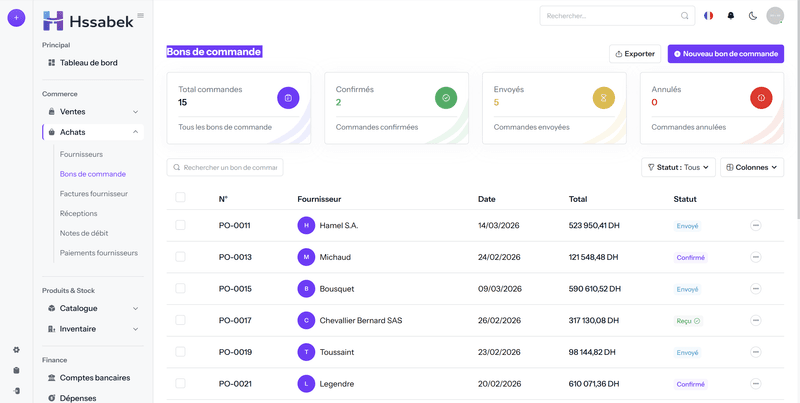
Task: Click Nouveau bon de commande button
Action: [x=726, y=54]
